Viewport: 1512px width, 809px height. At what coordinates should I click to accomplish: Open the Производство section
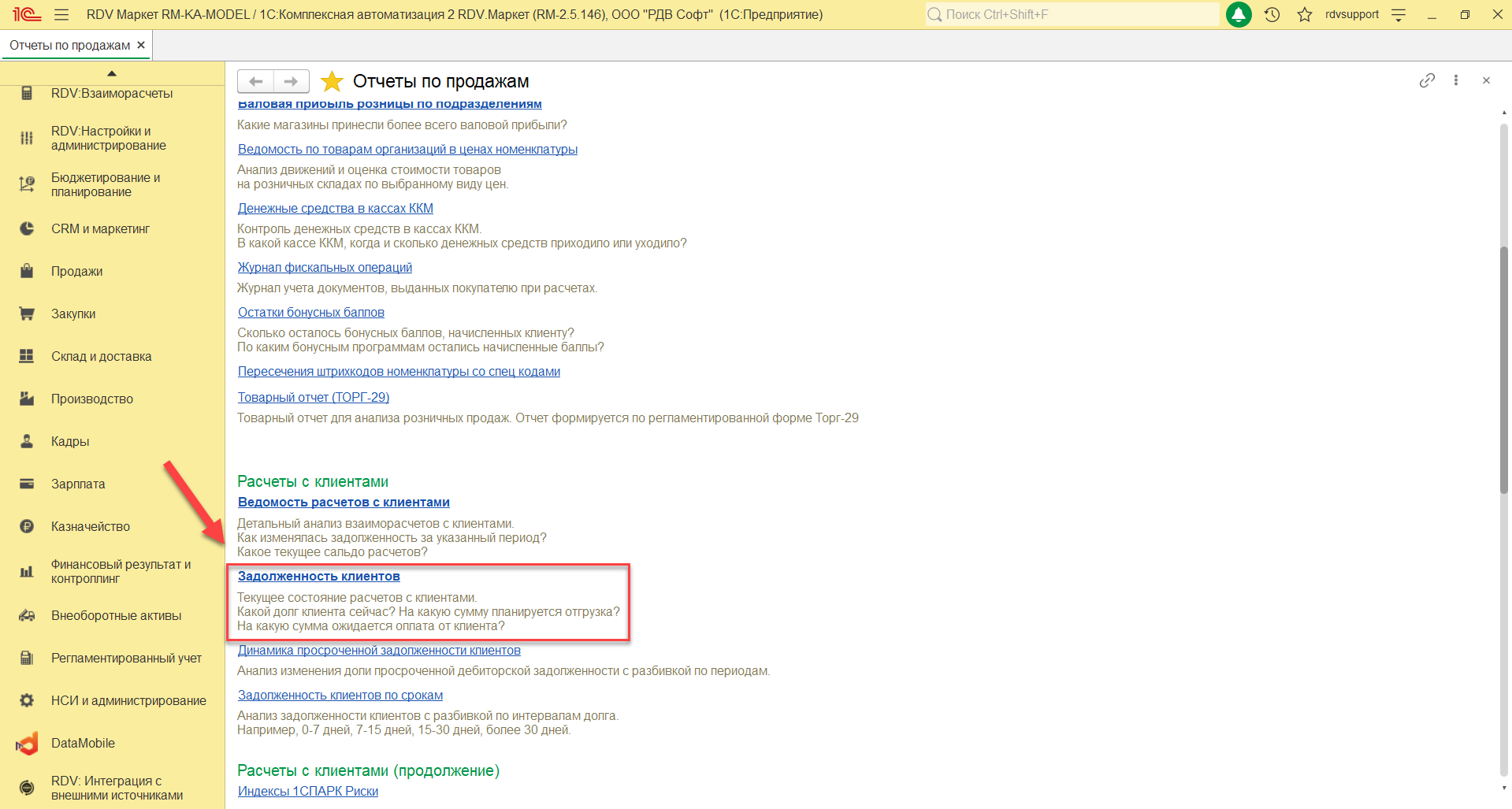tap(92, 399)
